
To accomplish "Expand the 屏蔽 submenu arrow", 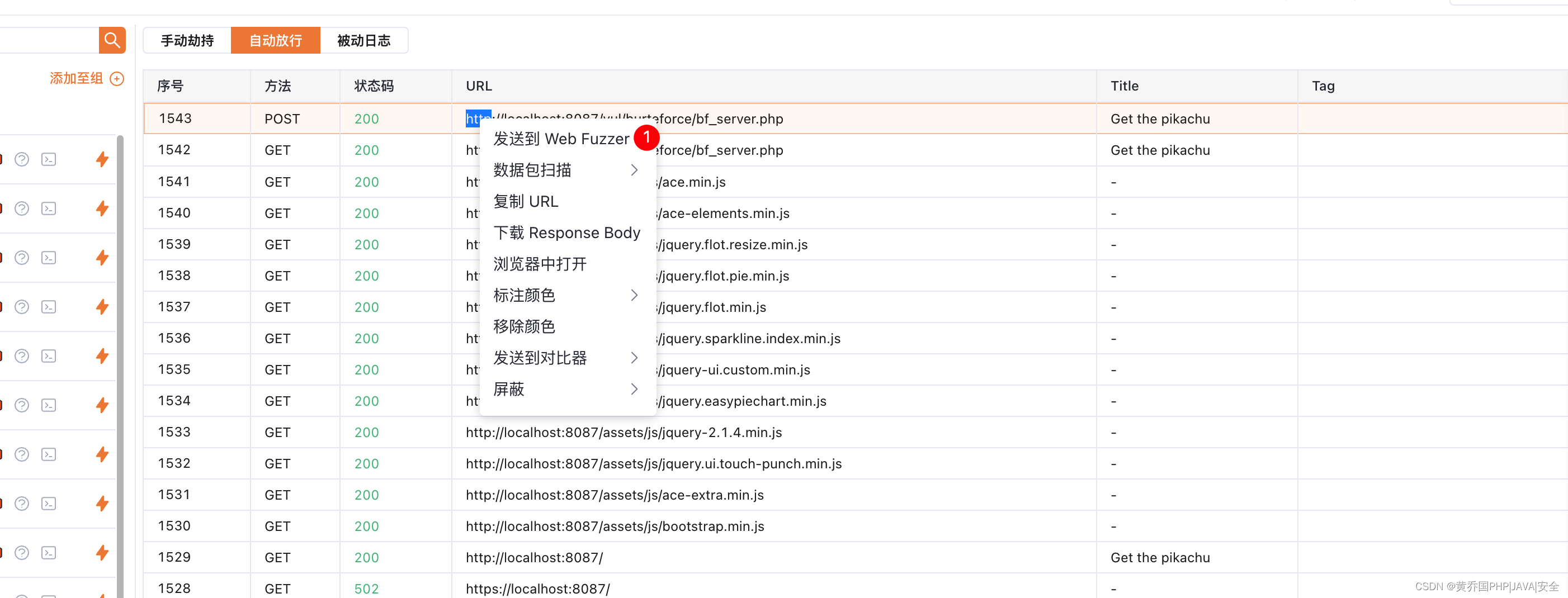I will pos(634,390).
